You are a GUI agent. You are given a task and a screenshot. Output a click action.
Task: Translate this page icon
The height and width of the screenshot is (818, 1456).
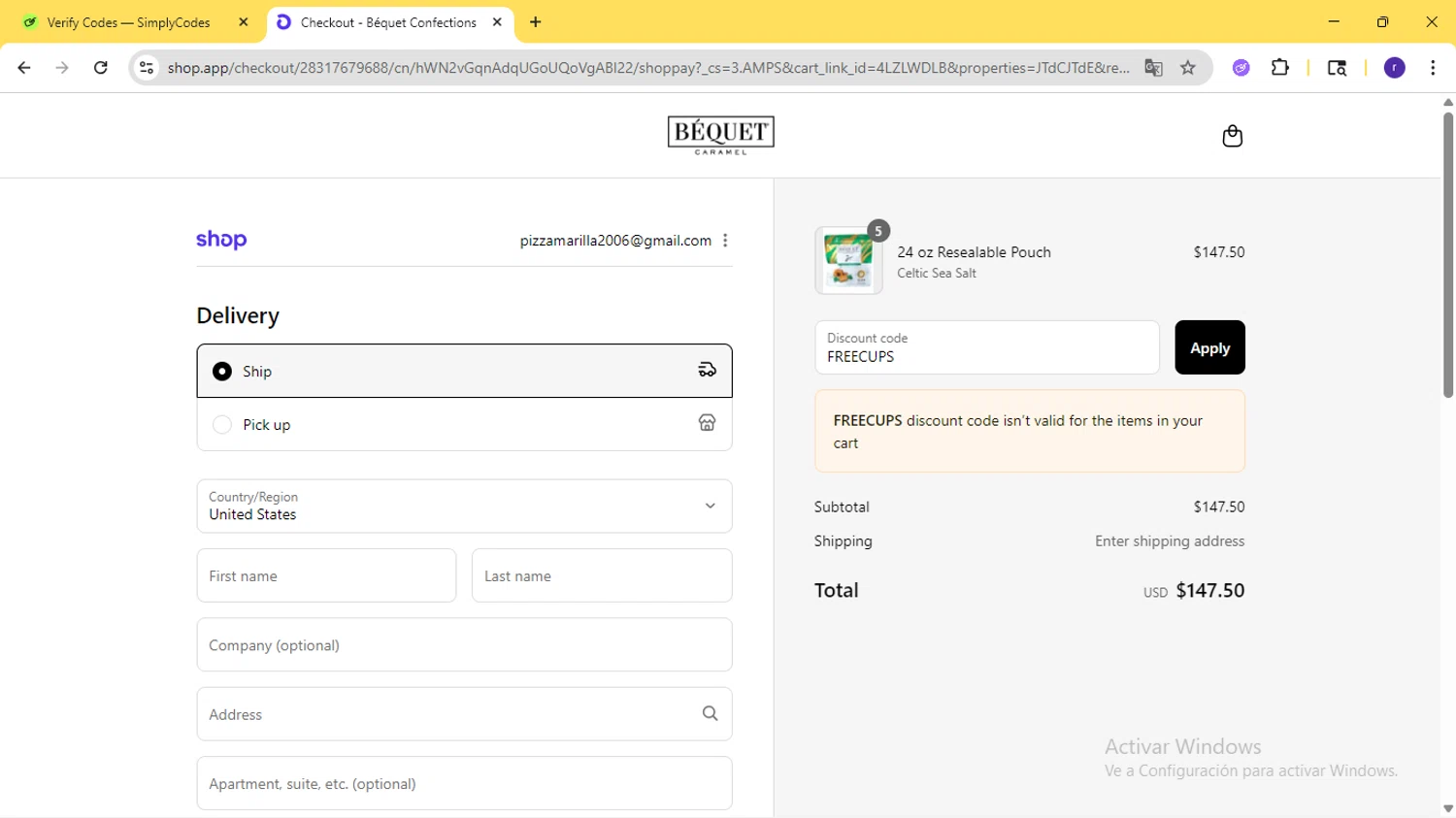(1153, 68)
